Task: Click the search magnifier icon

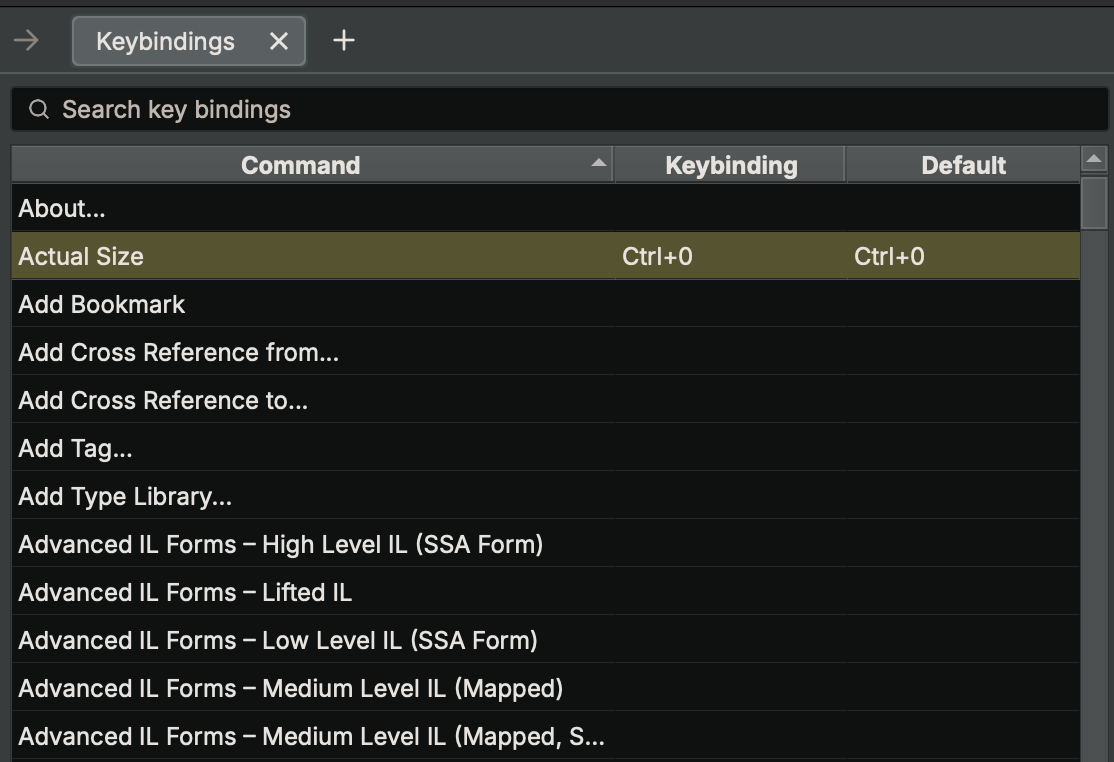Action: click(39, 109)
